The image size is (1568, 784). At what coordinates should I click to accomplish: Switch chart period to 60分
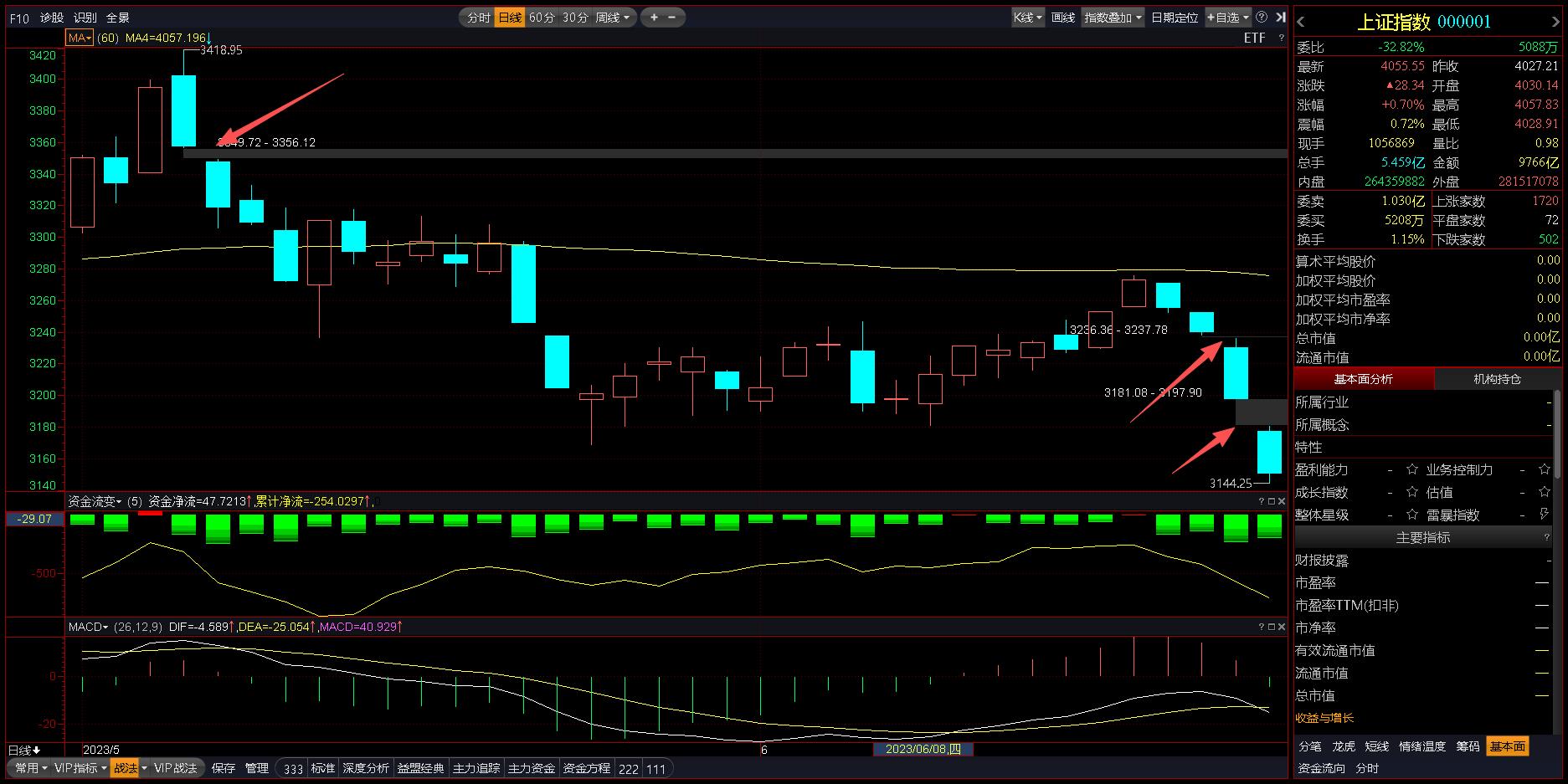(542, 18)
